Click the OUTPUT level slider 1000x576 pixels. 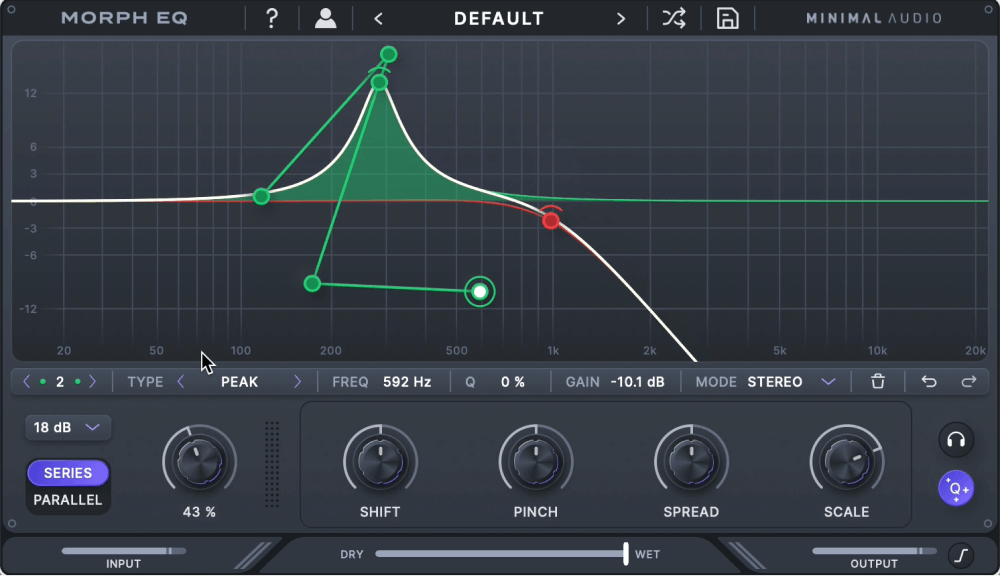pos(874,551)
